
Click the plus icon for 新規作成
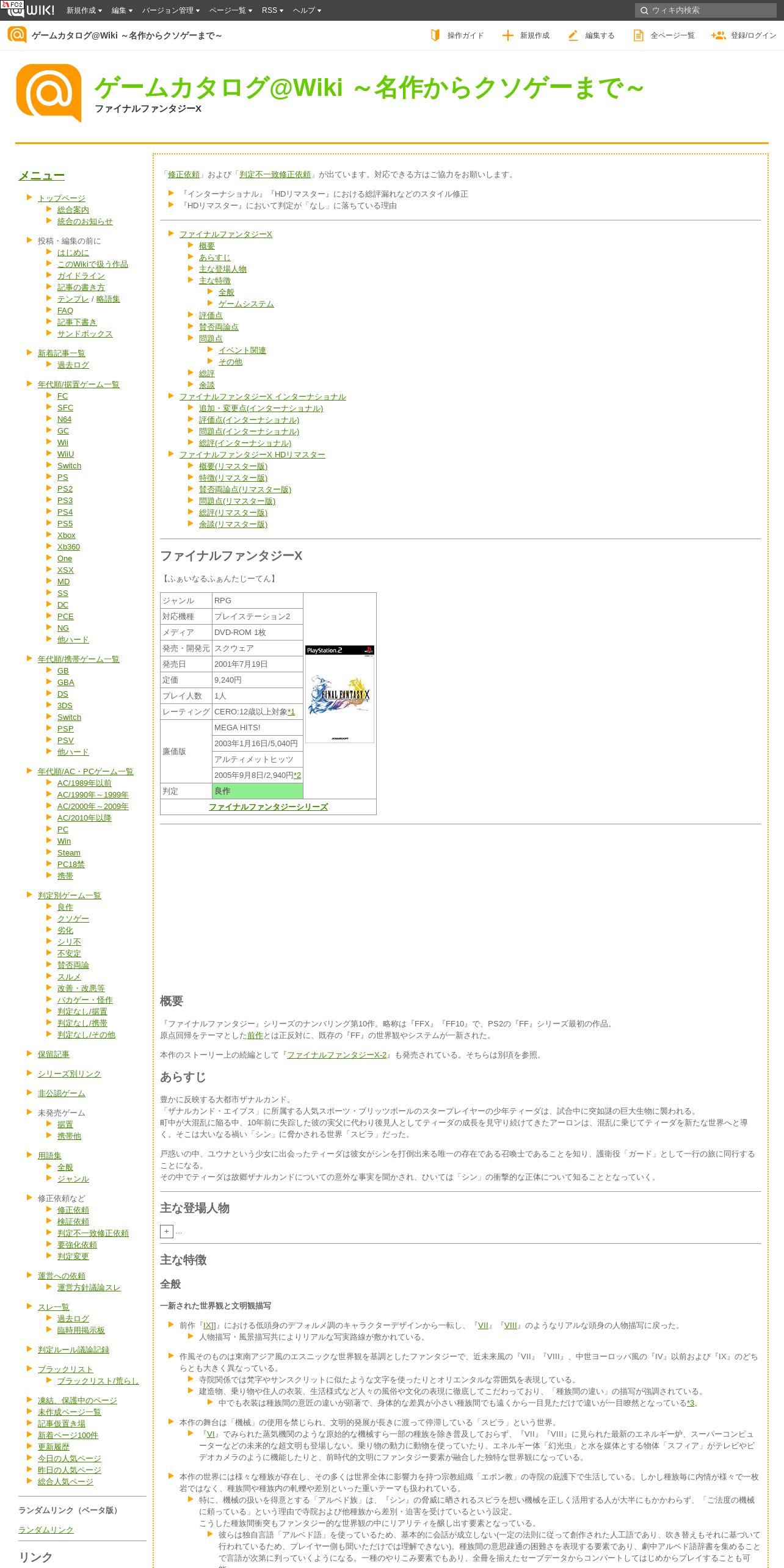(x=507, y=35)
